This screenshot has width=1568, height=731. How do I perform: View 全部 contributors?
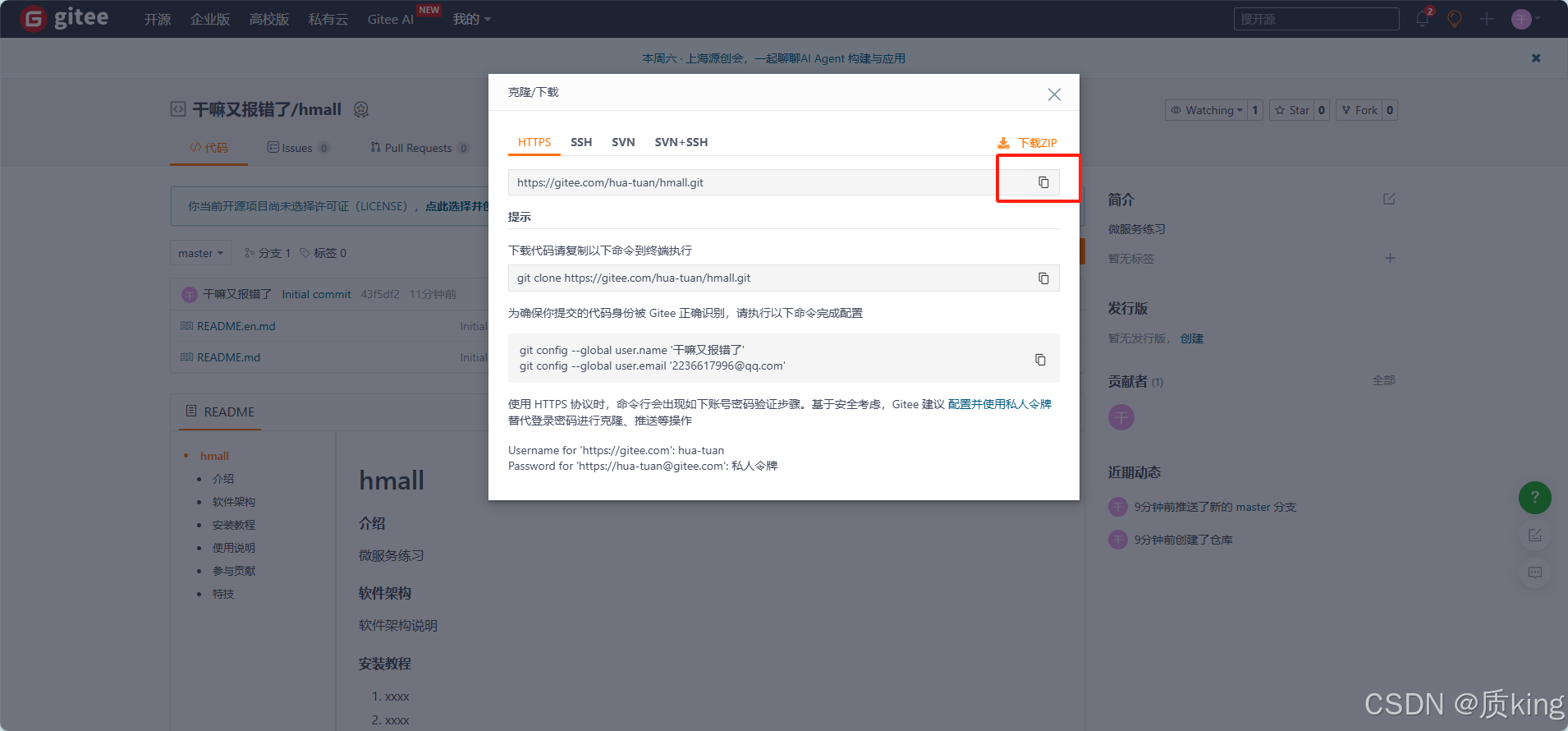point(1384,380)
